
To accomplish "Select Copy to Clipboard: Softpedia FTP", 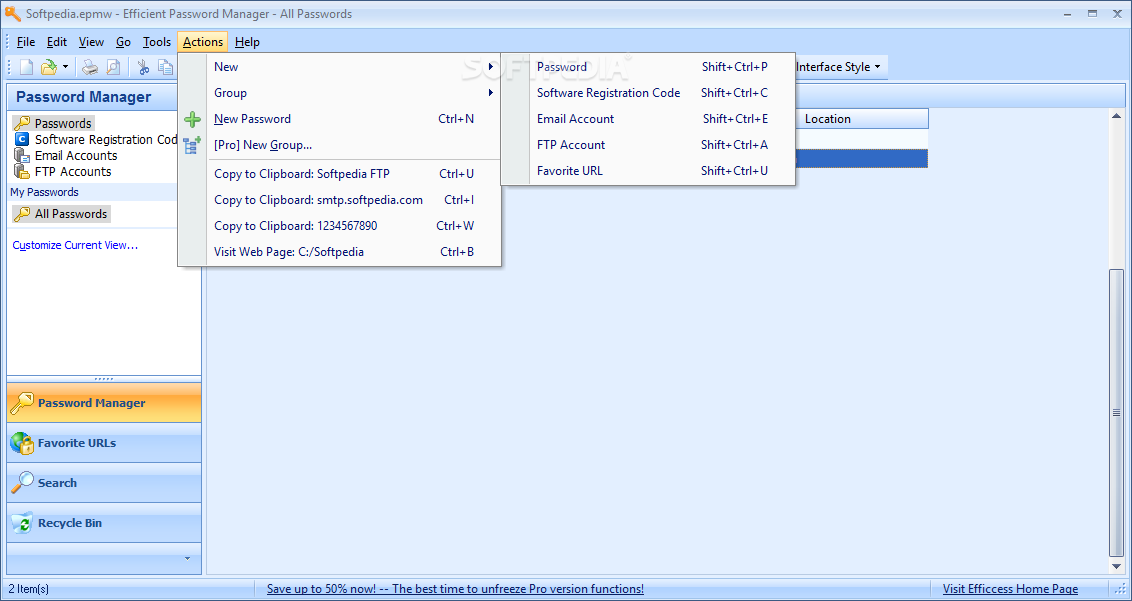I will pos(339,173).
